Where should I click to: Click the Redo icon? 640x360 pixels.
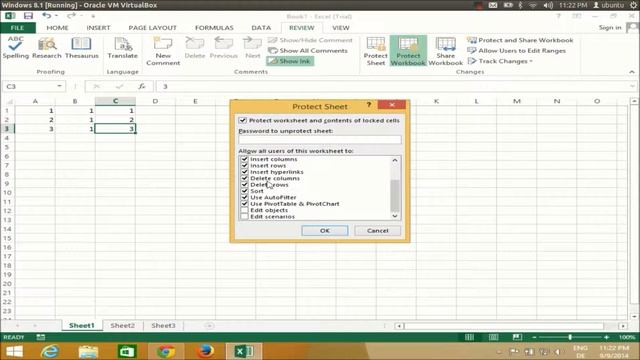(x=71, y=16)
